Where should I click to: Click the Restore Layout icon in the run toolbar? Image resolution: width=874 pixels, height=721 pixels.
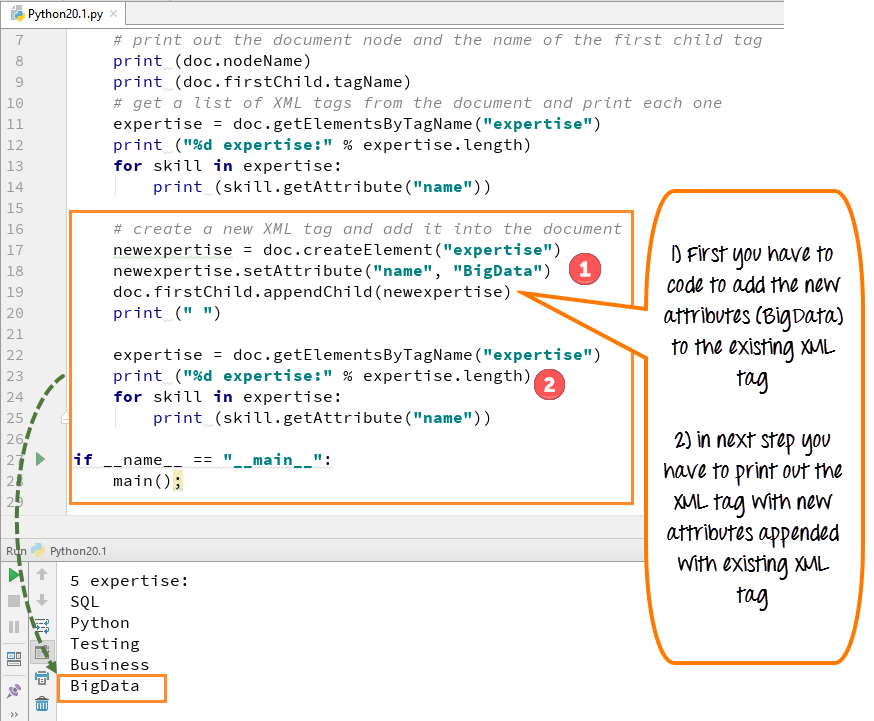click(x=14, y=659)
